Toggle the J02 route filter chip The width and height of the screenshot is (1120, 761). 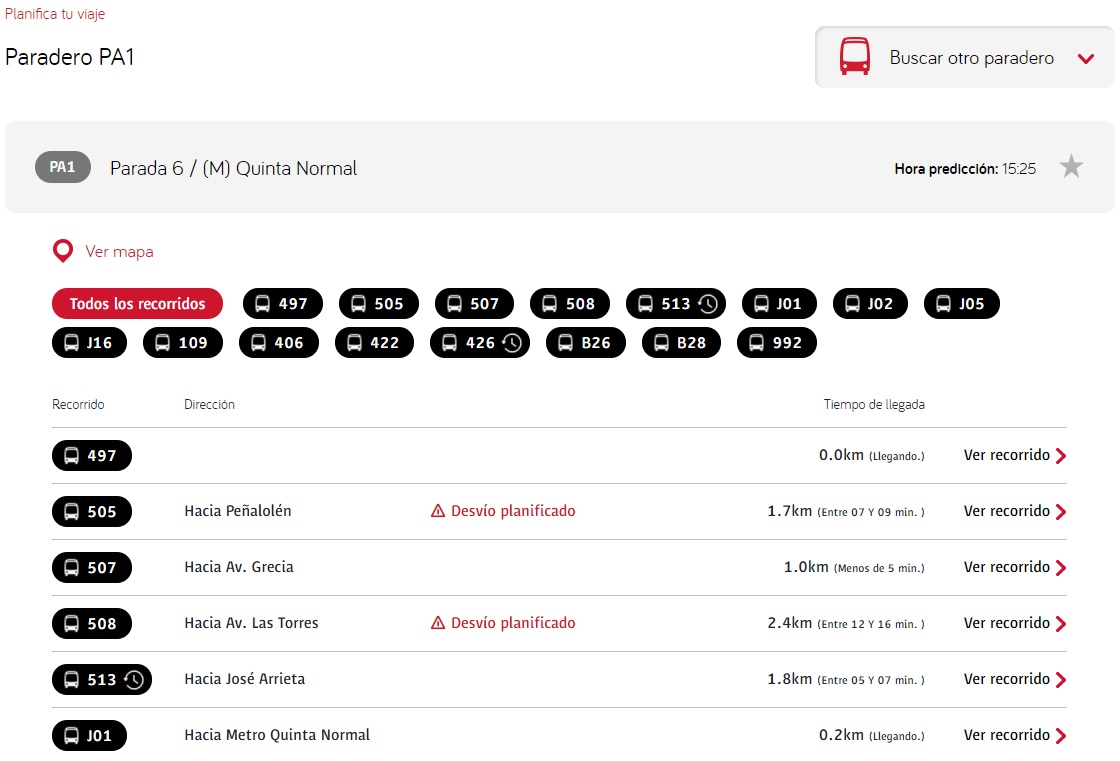(869, 303)
